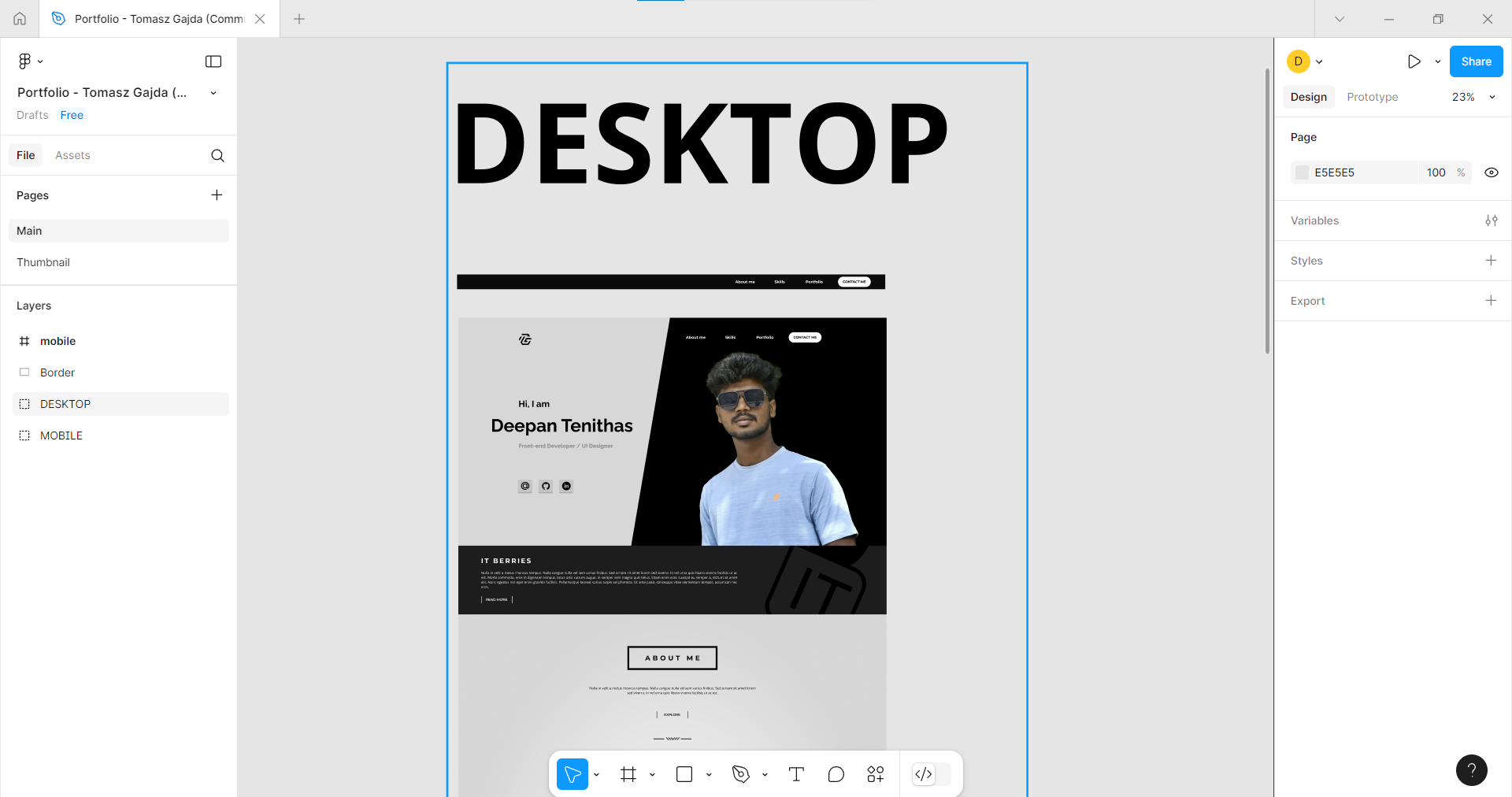Open the zoom percentage dropdown
The image size is (1512, 797).
tap(1473, 97)
